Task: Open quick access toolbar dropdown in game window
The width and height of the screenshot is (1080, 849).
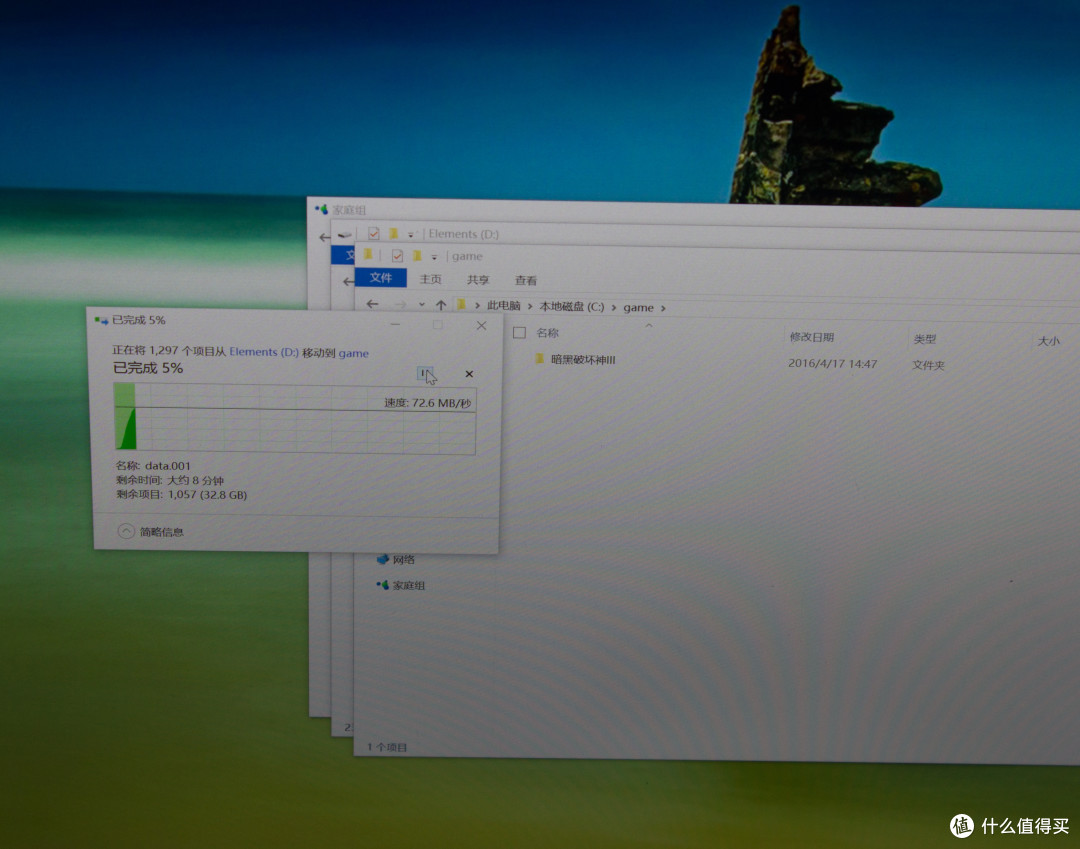Action: coord(434,257)
